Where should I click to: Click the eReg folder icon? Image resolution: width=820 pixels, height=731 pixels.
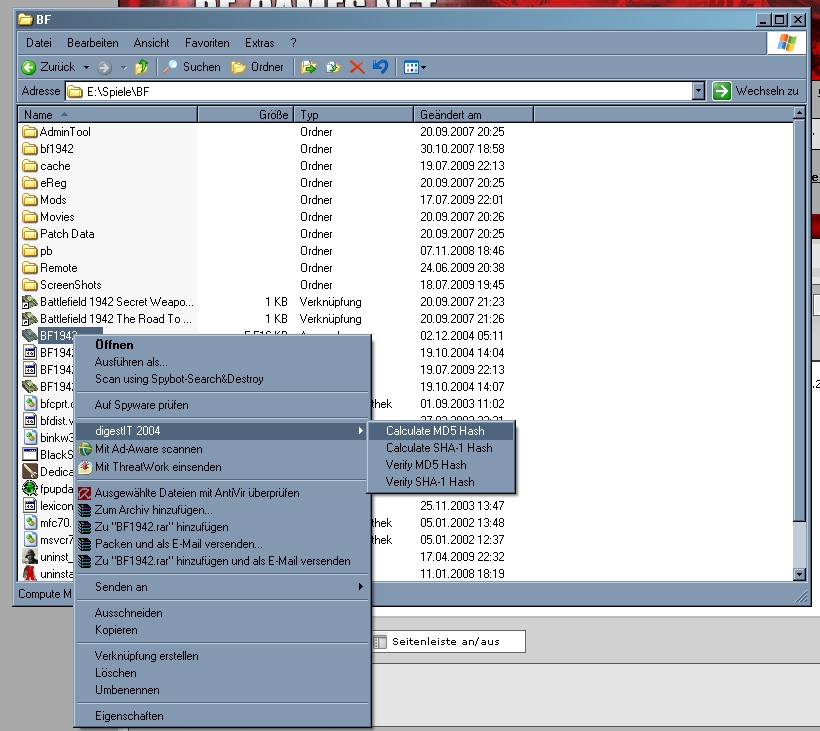[x=30, y=183]
